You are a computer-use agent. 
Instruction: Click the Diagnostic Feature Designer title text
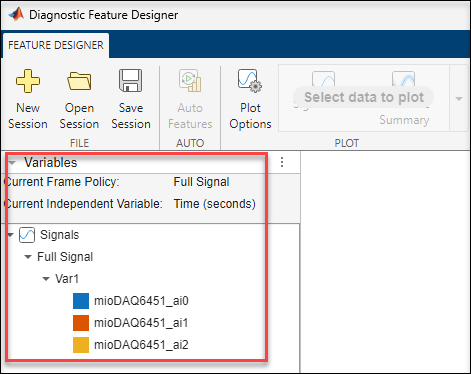pyautogui.click(x=104, y=15)
